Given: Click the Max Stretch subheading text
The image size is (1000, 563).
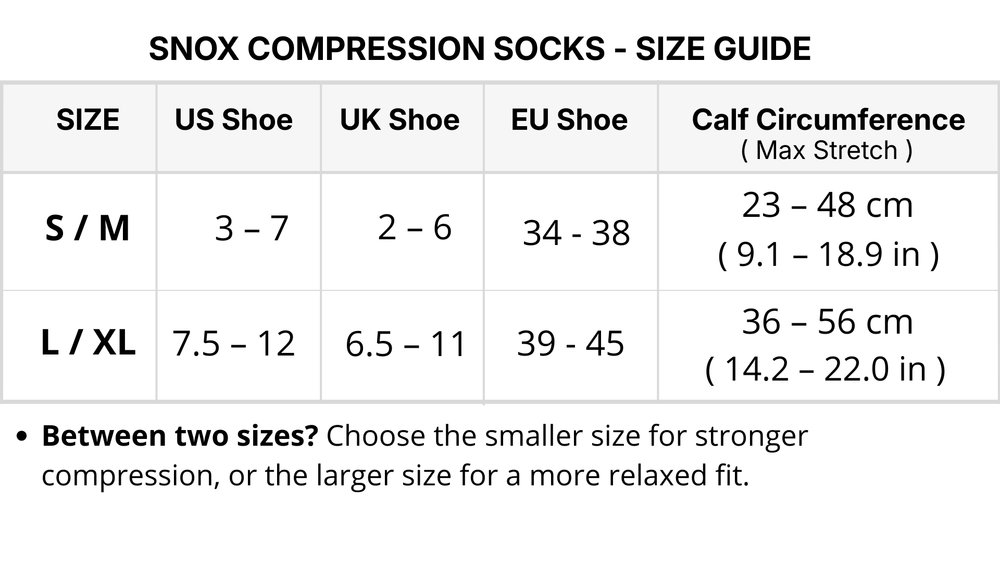Looking at the screenshot, I should [827, 151].
